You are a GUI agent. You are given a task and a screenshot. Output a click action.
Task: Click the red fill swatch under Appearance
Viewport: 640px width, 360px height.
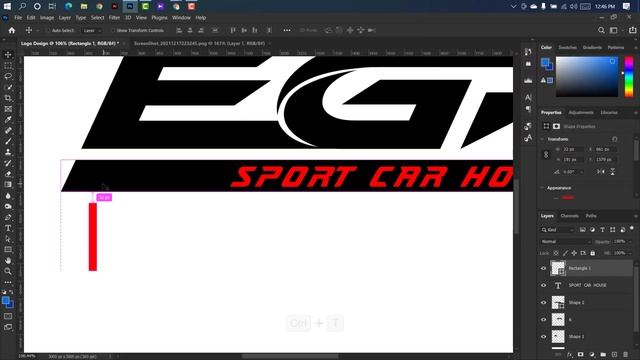[x=568, y=198]
